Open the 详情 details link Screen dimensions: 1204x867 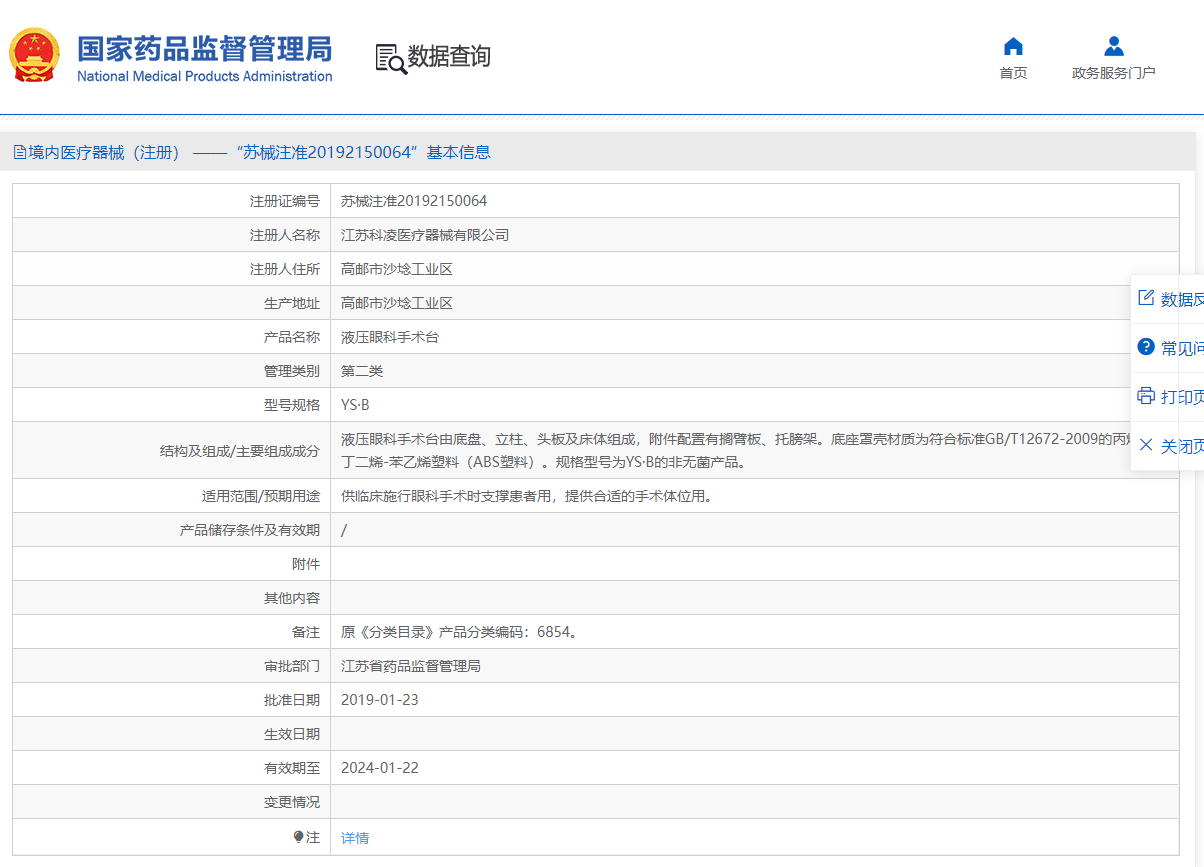click(355, 838)
